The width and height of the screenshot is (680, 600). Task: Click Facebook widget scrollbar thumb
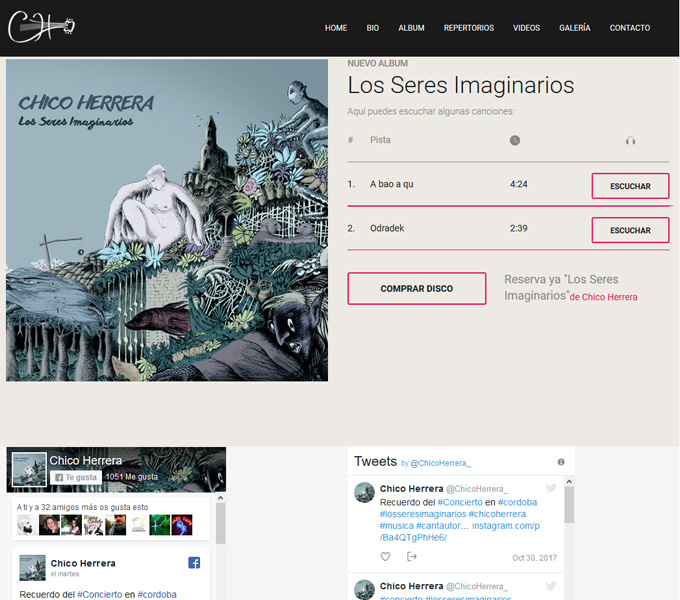pyautogui.click(x=220, y=523)
